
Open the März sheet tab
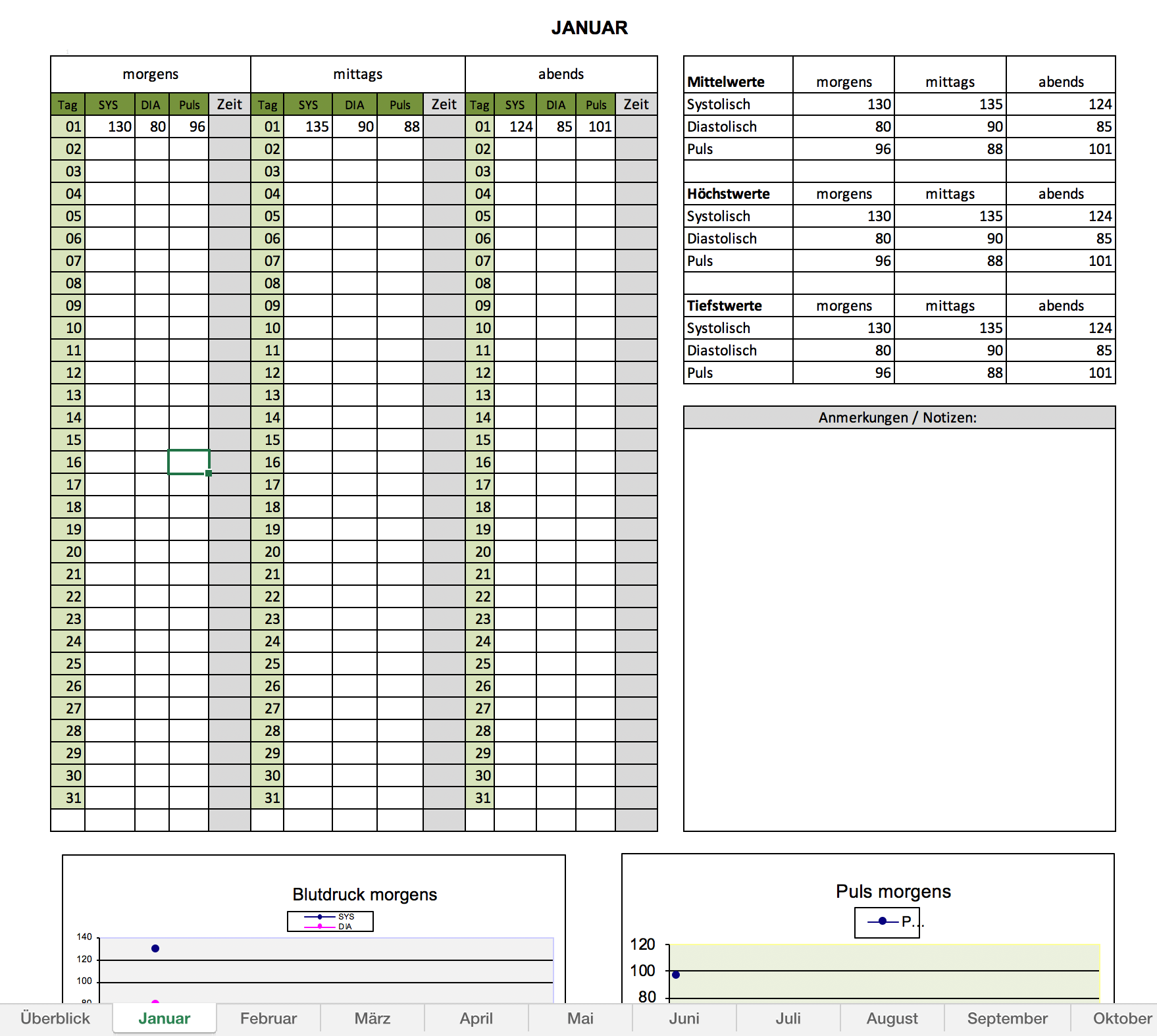click(373, 1018)
